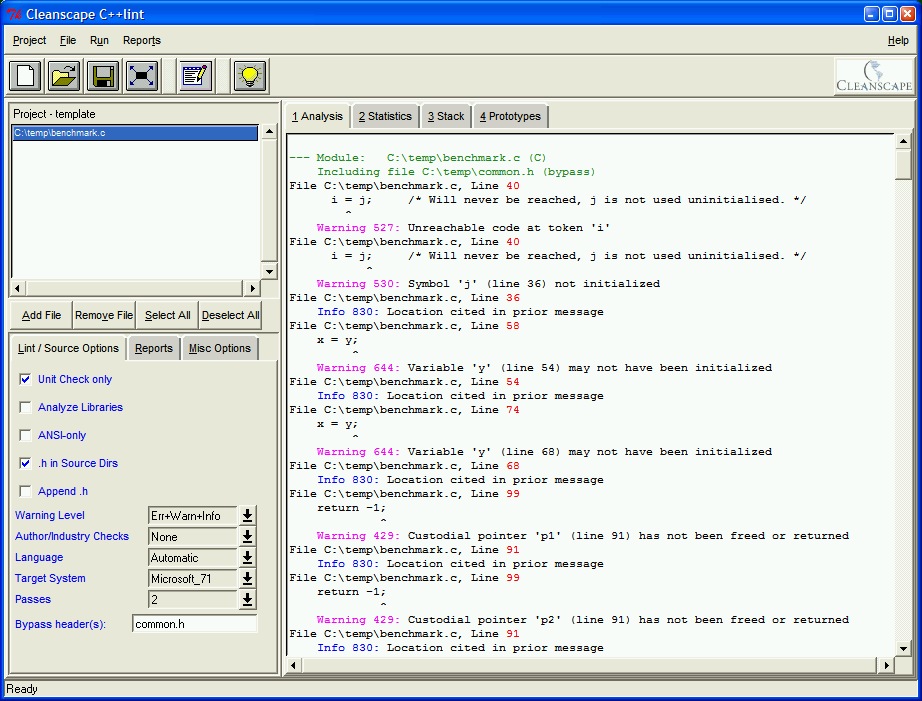Save the project with the floppy disk icon
The height and width of the screenshot is (701, 922).
tap(103, 76)
